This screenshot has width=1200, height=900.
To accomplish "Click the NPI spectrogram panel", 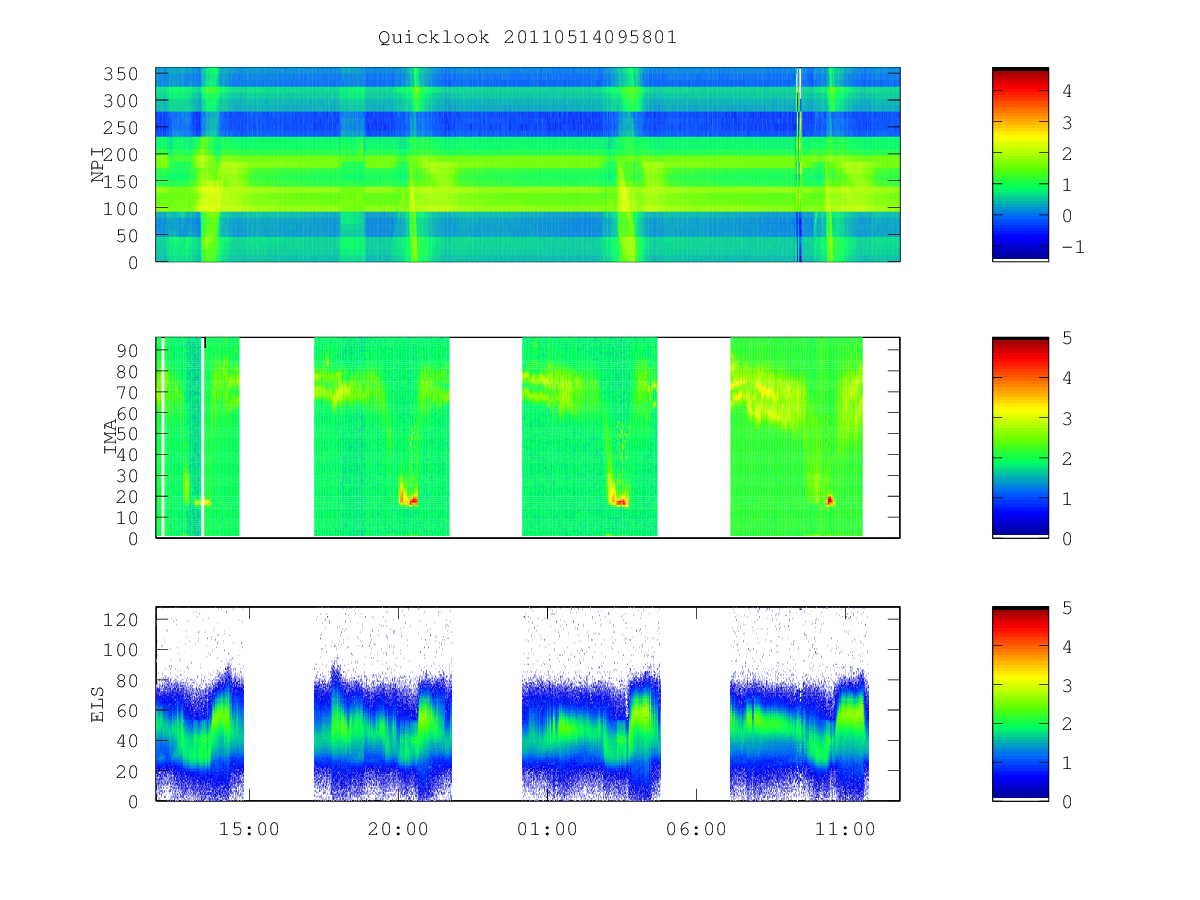I will click(x=528, y=165).
